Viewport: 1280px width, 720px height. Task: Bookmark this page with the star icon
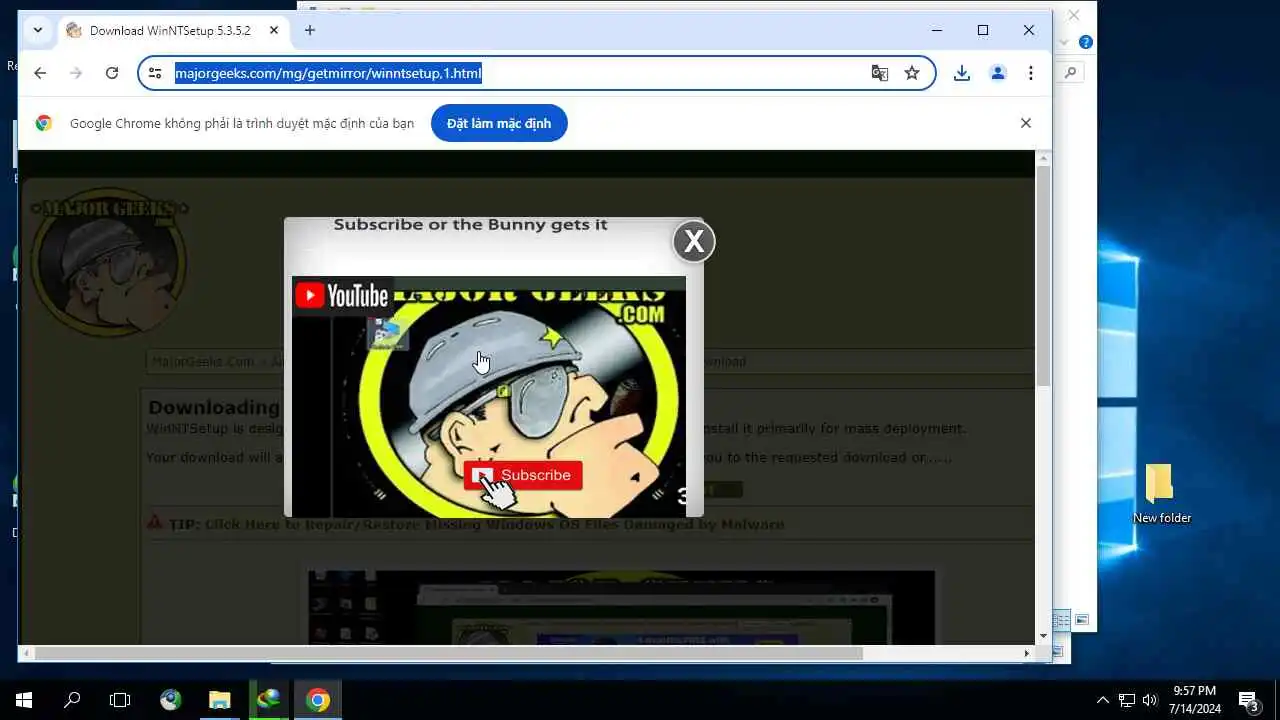912,73
